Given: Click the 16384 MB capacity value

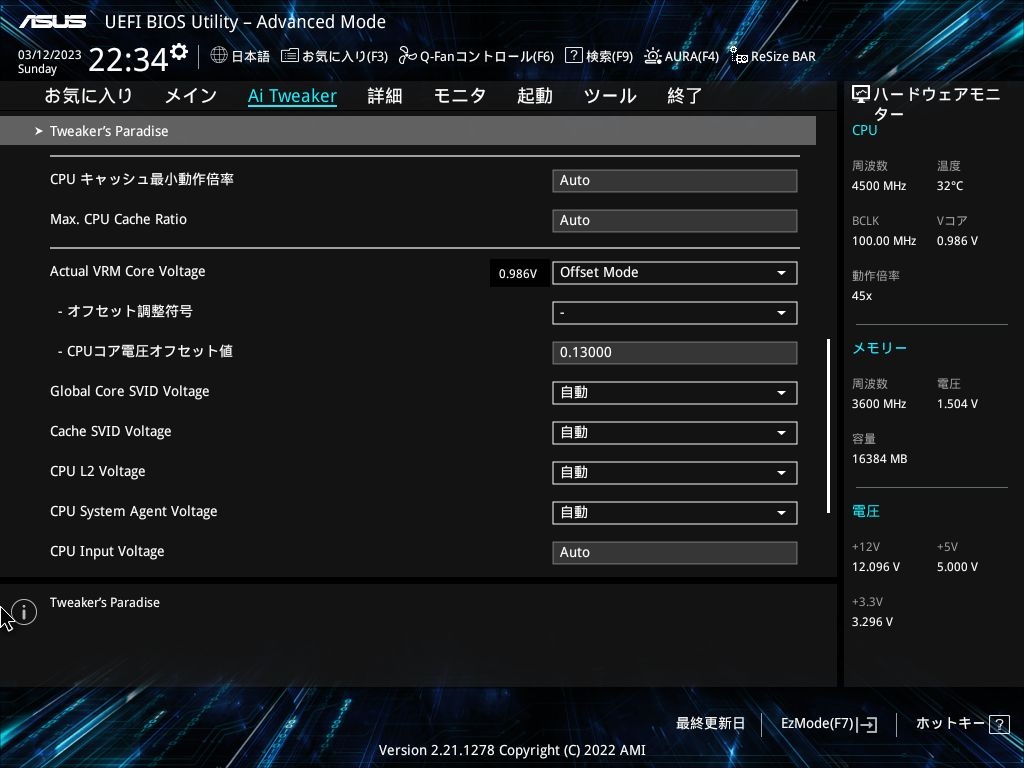Looking at the screenshot, I should pos(879,459).
